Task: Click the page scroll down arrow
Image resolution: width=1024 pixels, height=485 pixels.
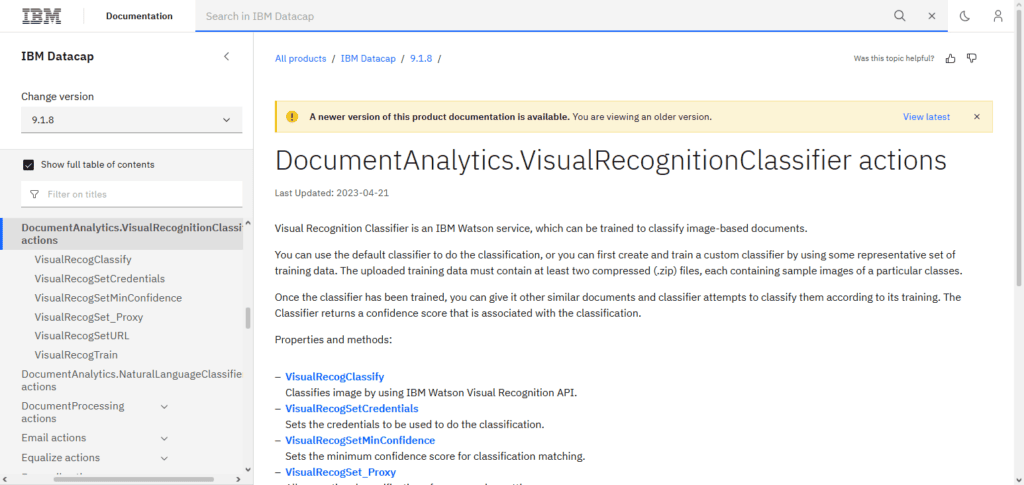Action: tap(1020, 480)
